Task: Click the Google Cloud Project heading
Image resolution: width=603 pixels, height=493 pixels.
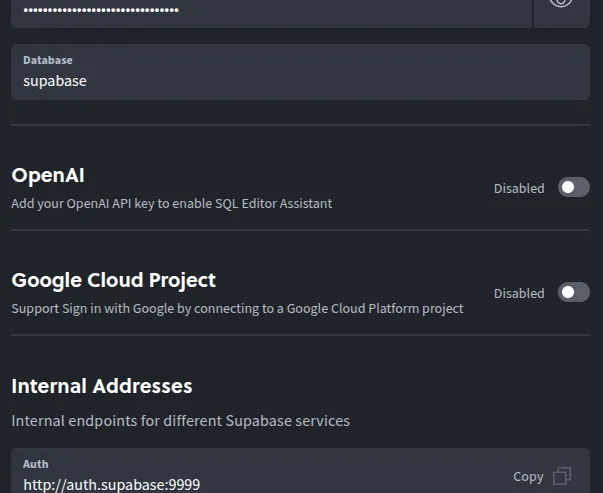Action: [x=113, y=280]
